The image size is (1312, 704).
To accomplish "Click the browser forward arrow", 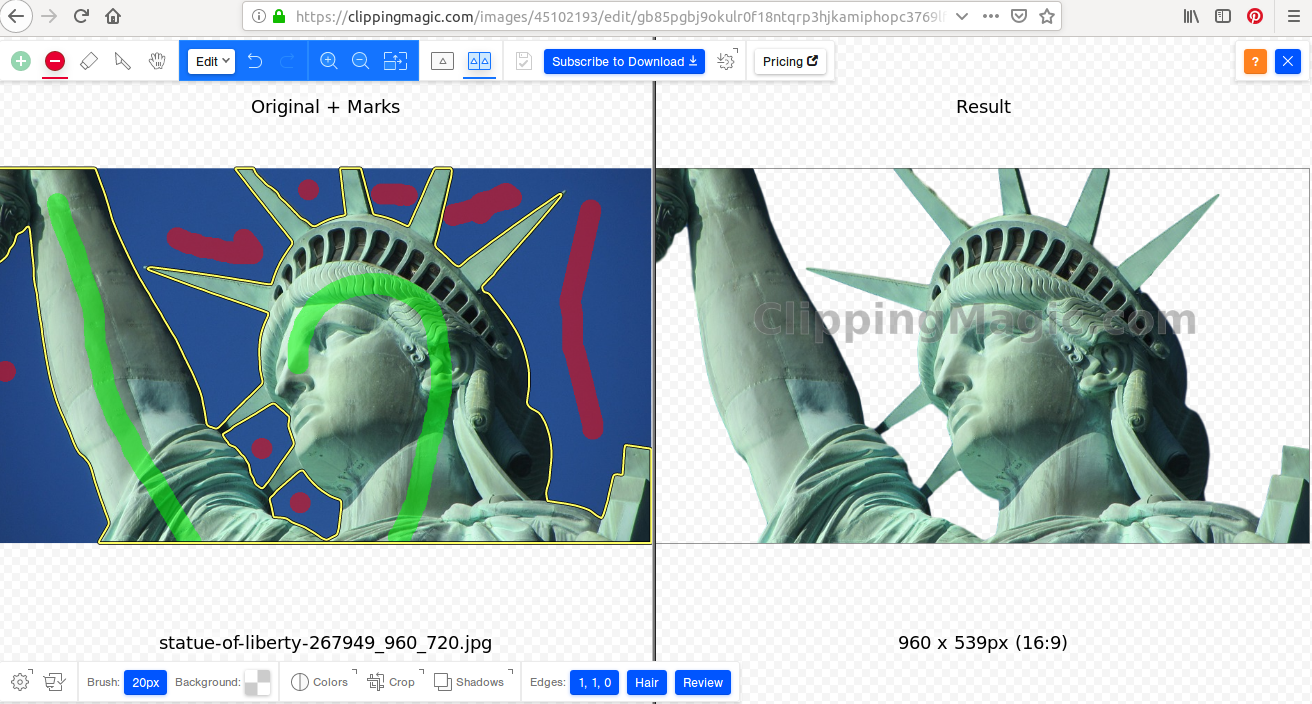I will (49, 16).
